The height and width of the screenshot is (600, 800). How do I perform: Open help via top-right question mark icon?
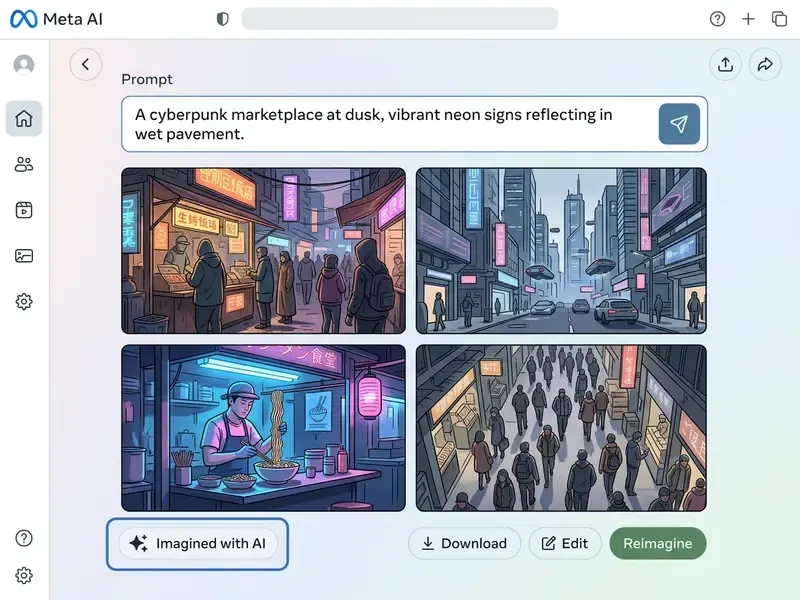pyautogui.click(x=717, y=19)
